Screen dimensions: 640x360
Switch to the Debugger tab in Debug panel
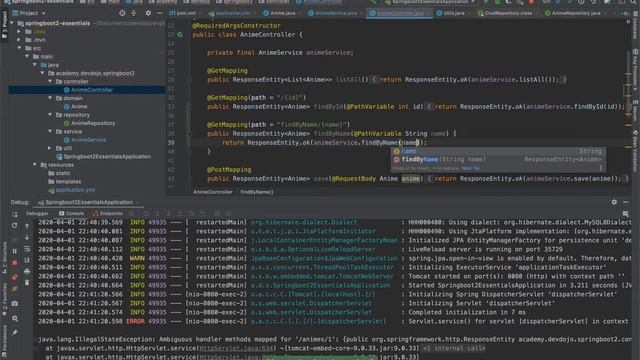pos(37,213)
